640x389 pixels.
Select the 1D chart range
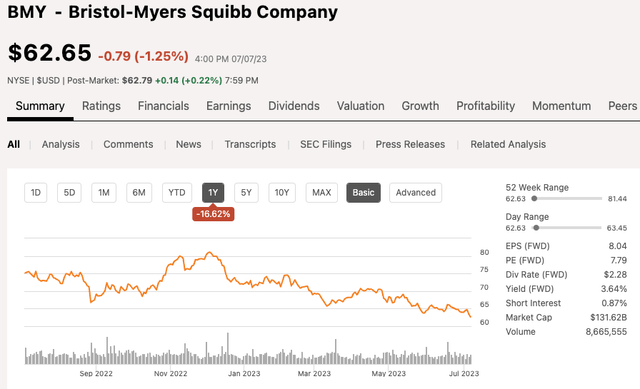tap(36, 193)
